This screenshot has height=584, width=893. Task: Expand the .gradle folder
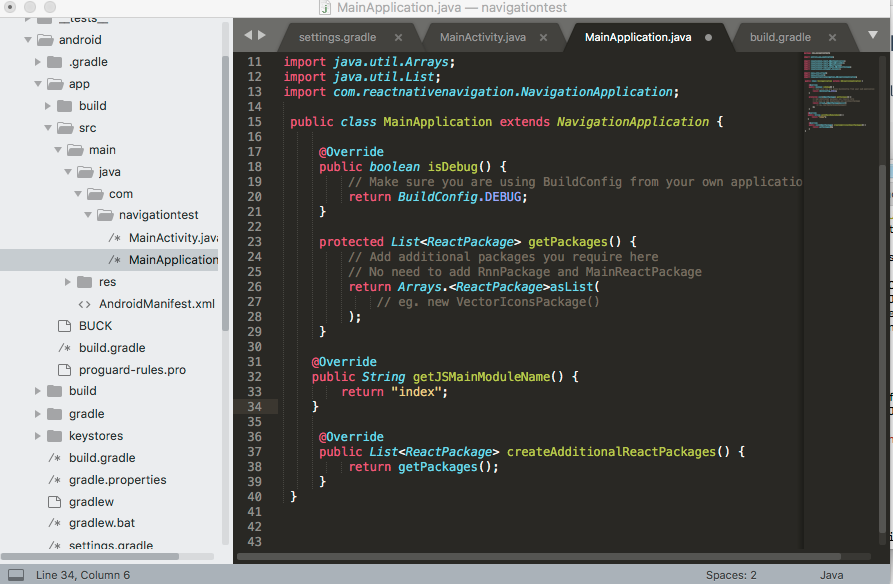[x=37, y=61]
